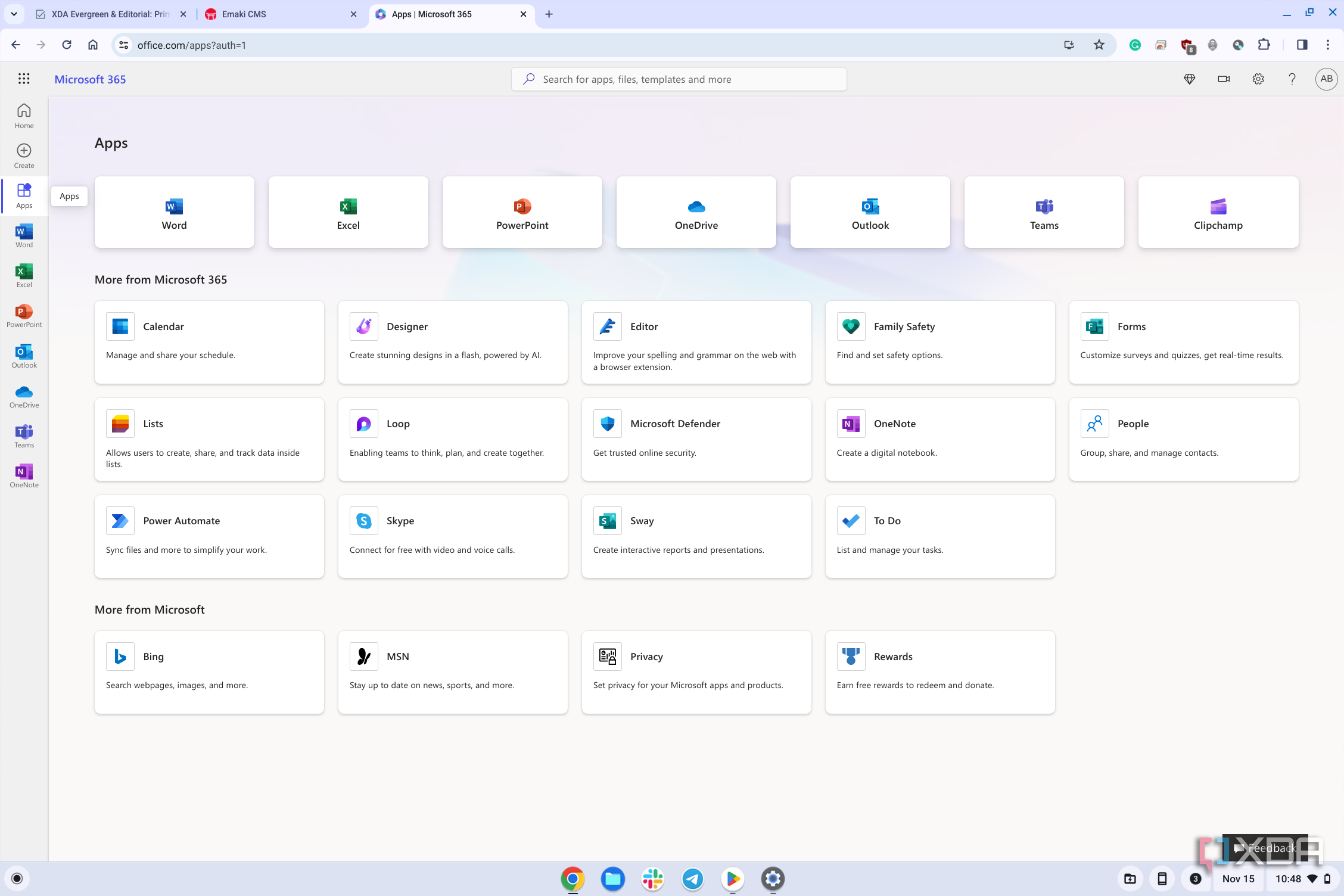Switch to XDA Evergreen & Editorial tab

pos(110,14)
